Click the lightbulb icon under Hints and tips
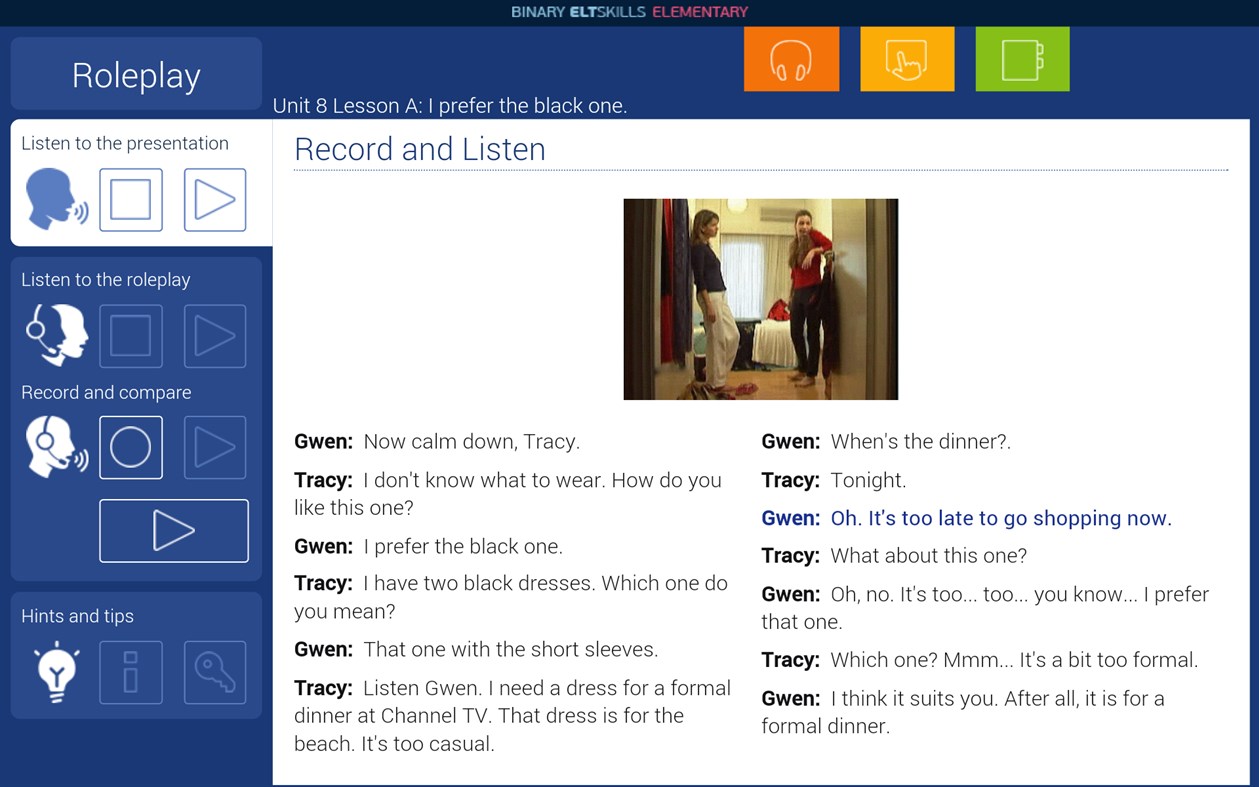 coord(55,672)
